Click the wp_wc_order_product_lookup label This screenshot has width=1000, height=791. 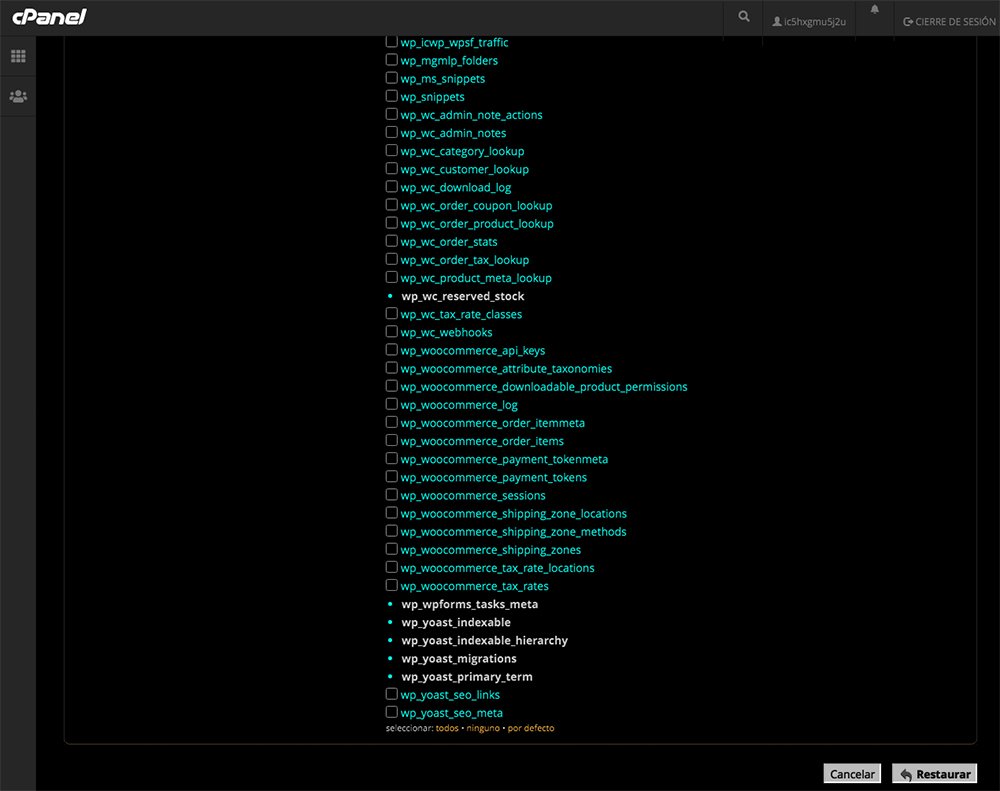tap(477, 224)
